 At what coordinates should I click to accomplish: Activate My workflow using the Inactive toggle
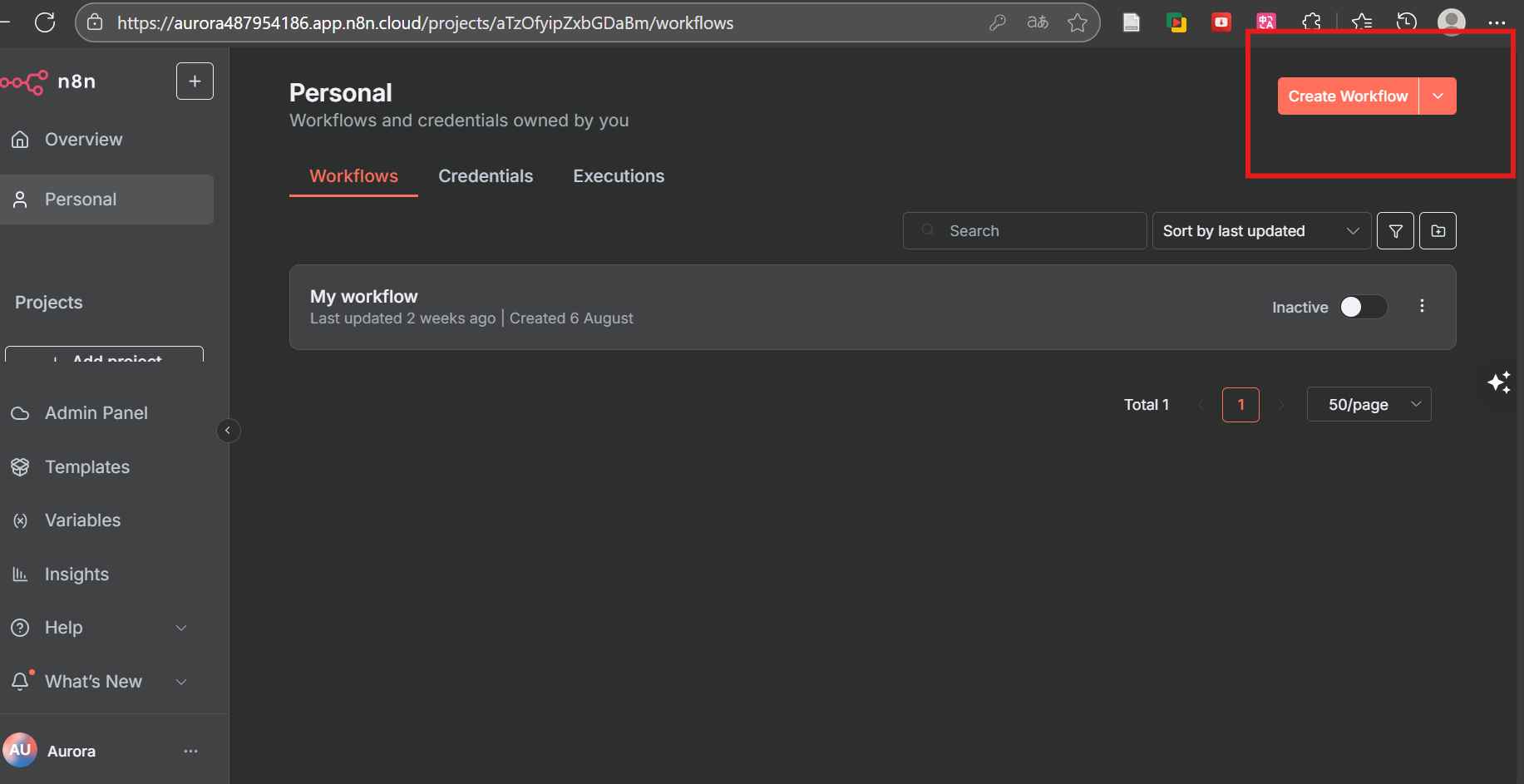tap(1363, 307)
